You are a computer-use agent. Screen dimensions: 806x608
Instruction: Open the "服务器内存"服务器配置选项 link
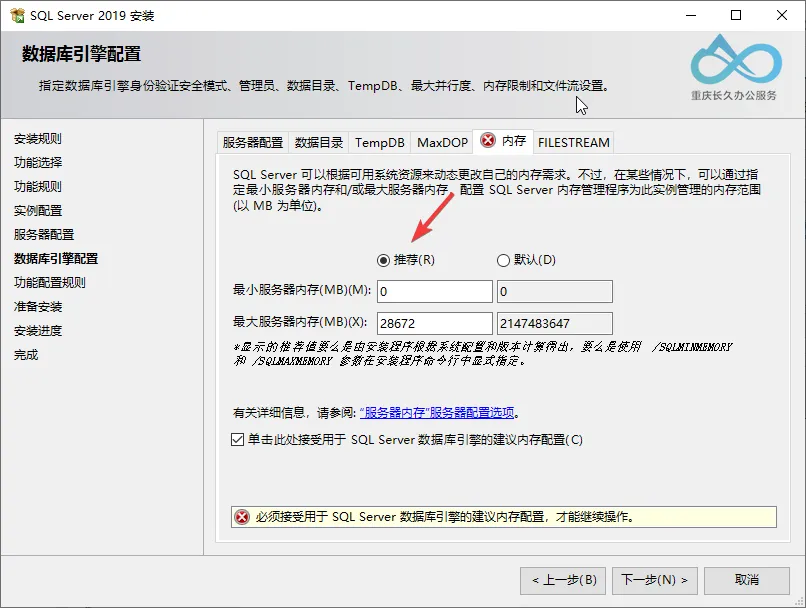click(x=437, y=412)
